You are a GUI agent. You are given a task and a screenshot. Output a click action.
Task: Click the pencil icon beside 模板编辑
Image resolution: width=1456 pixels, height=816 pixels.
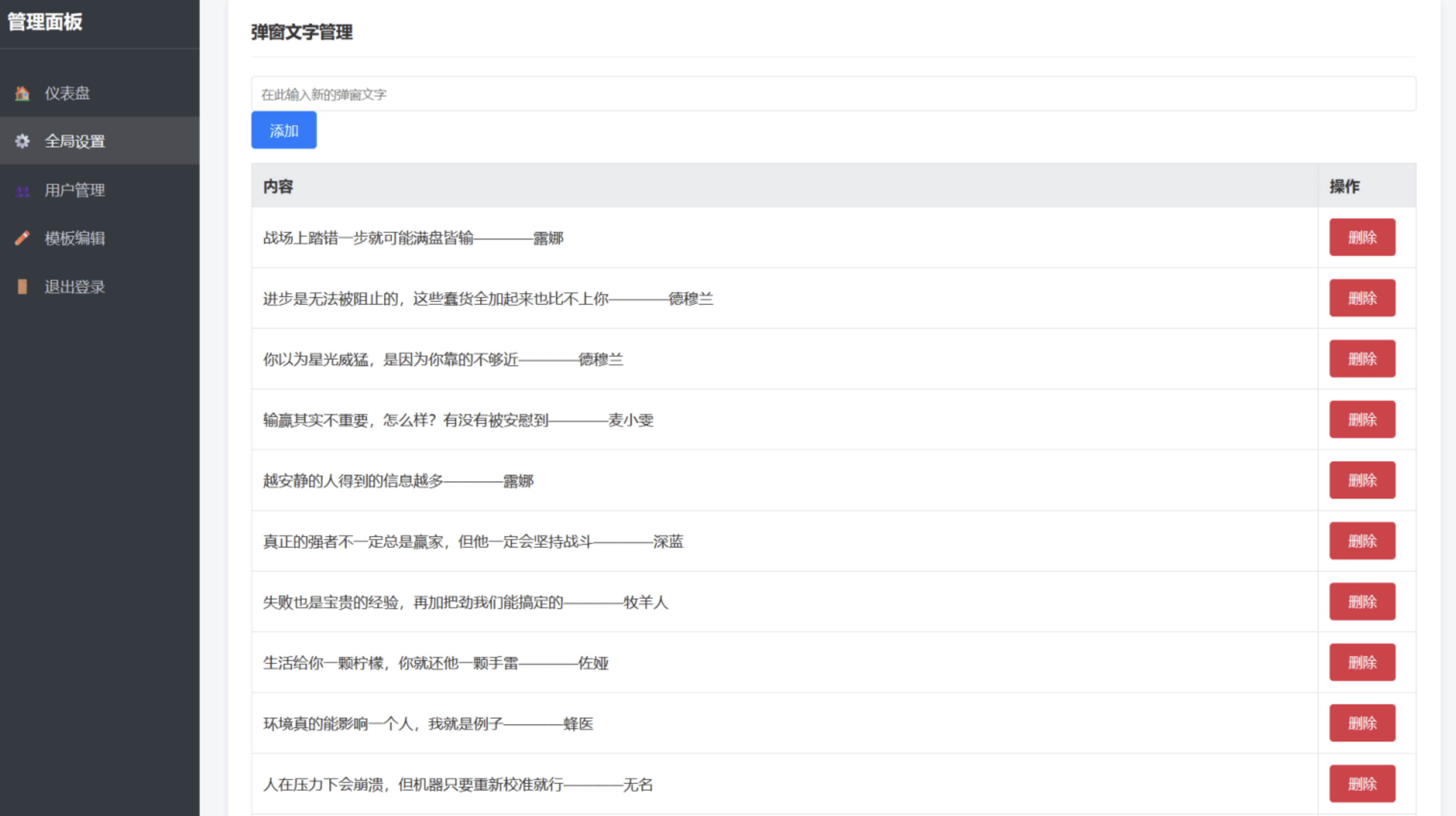[x=22, y=239]
